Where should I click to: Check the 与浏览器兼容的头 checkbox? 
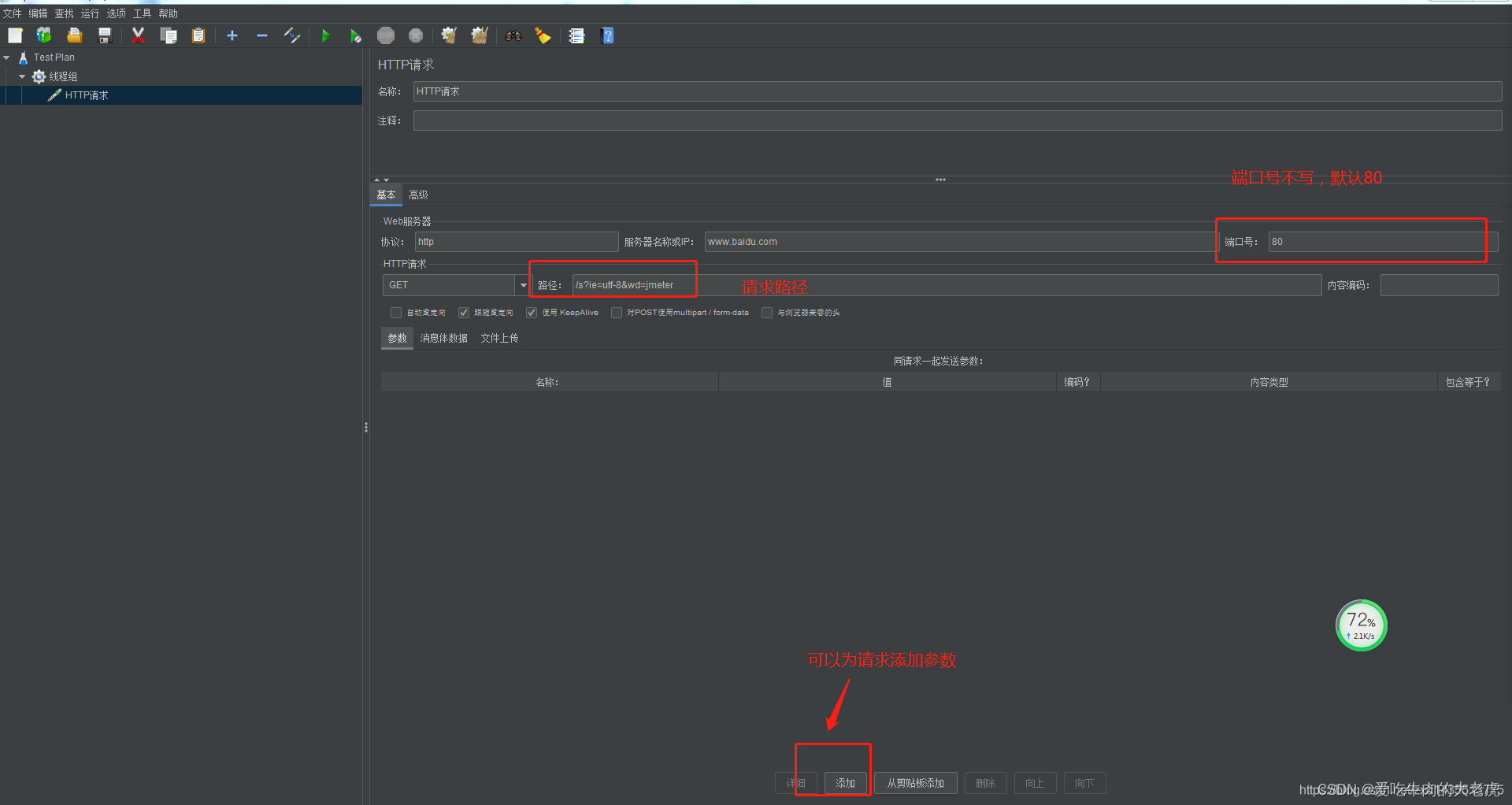click(767, 313)
